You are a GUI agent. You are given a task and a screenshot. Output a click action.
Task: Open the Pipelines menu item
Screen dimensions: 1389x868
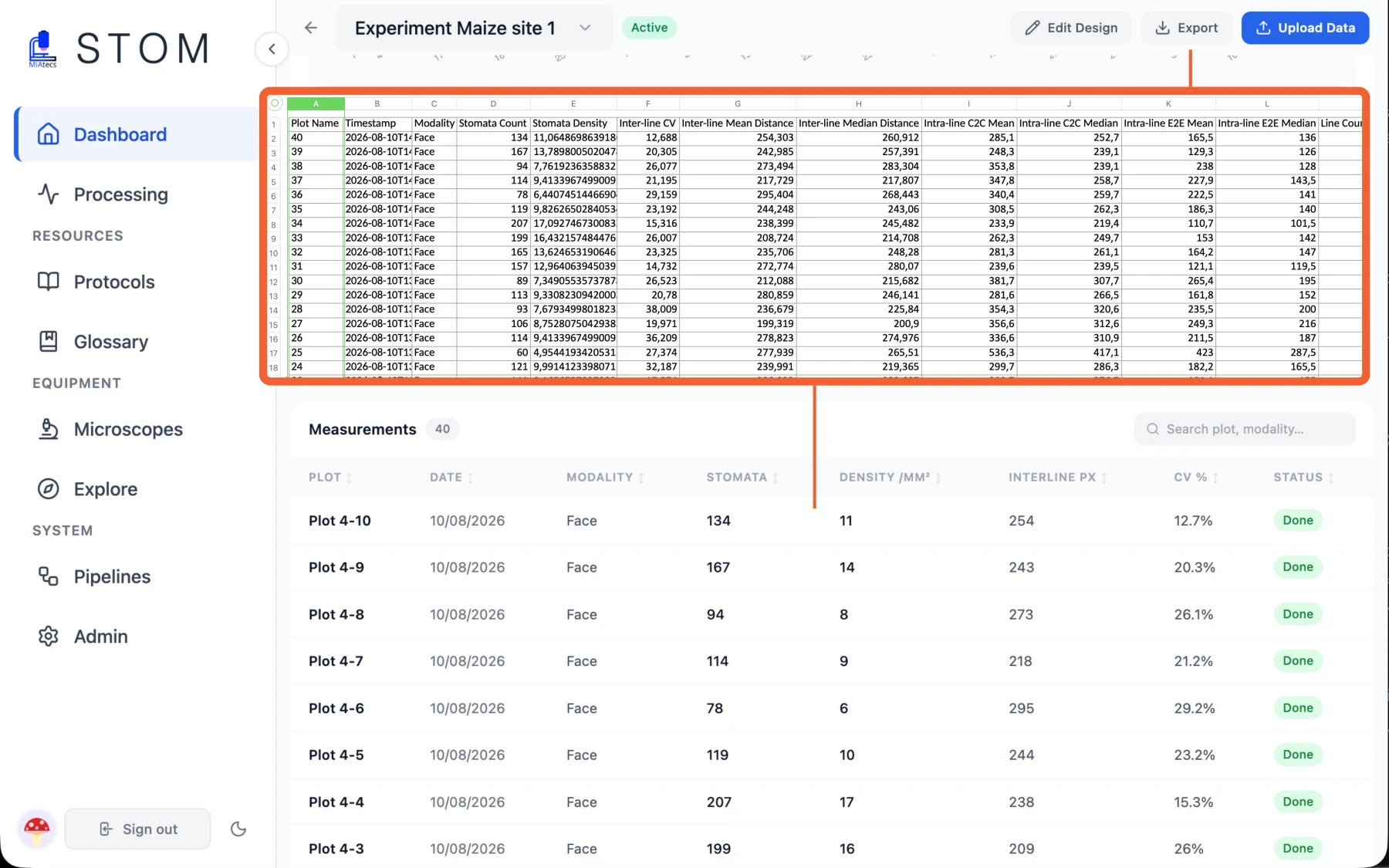(137, 576)
